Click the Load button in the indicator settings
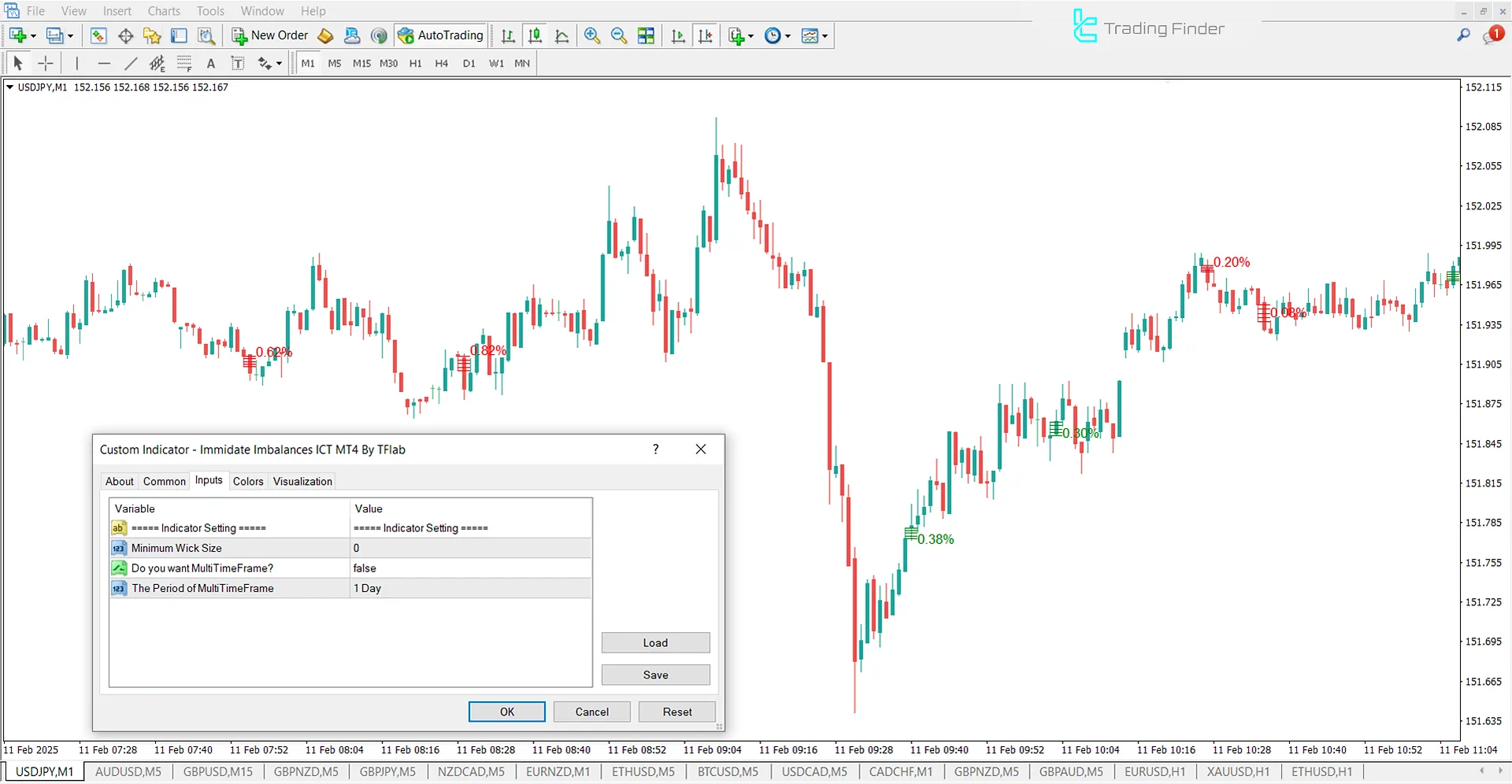The width and height of the screenshot is (1512, 784). point(655,642)
